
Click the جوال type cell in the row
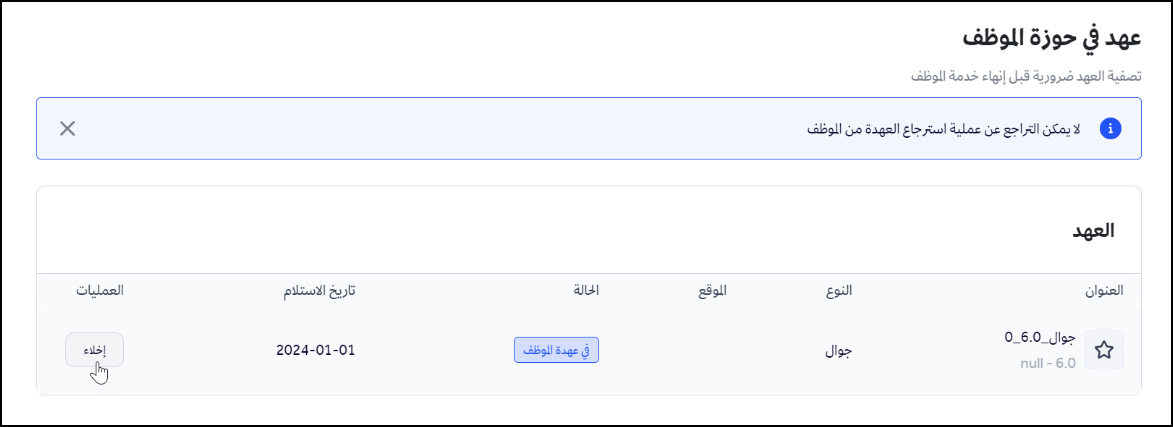click(x=838, y=350)
